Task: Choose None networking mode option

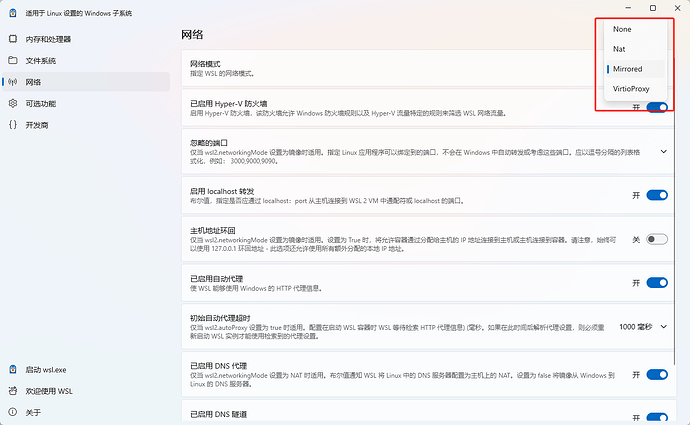Action: pos(635,29)
